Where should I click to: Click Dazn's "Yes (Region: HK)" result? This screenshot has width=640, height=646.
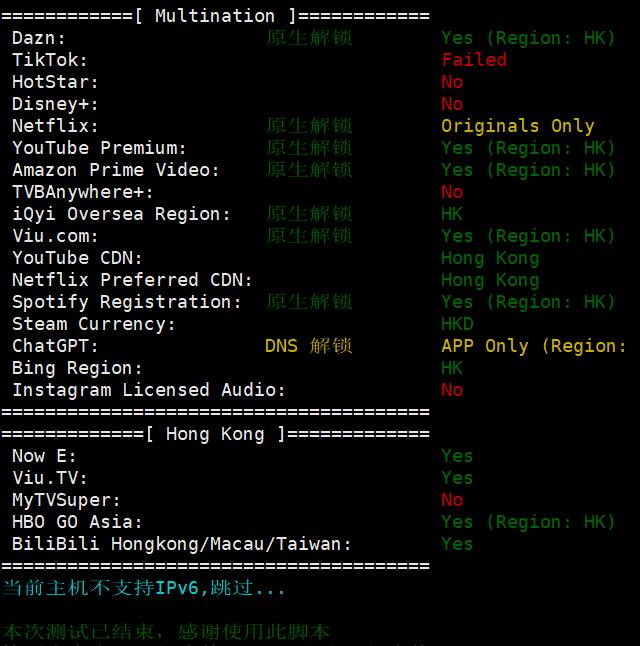point(528,38)
